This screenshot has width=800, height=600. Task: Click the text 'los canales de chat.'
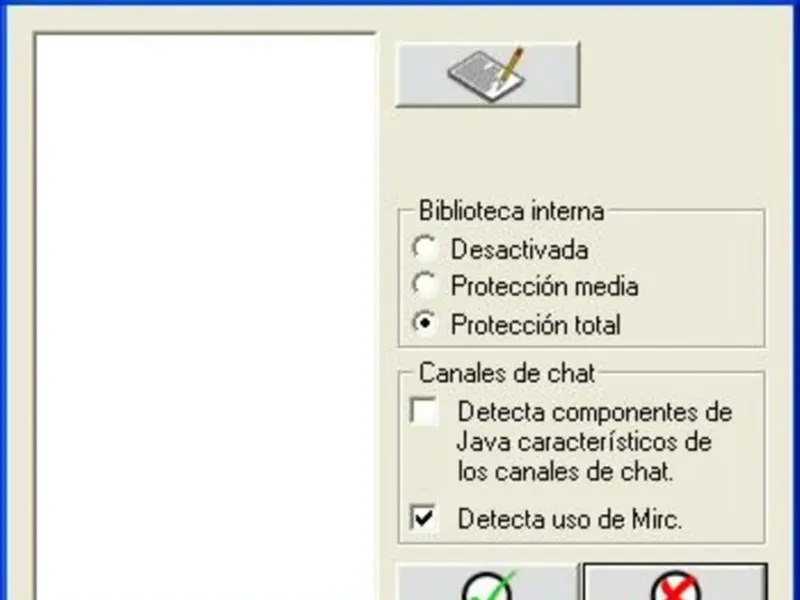tap(566, 471)
